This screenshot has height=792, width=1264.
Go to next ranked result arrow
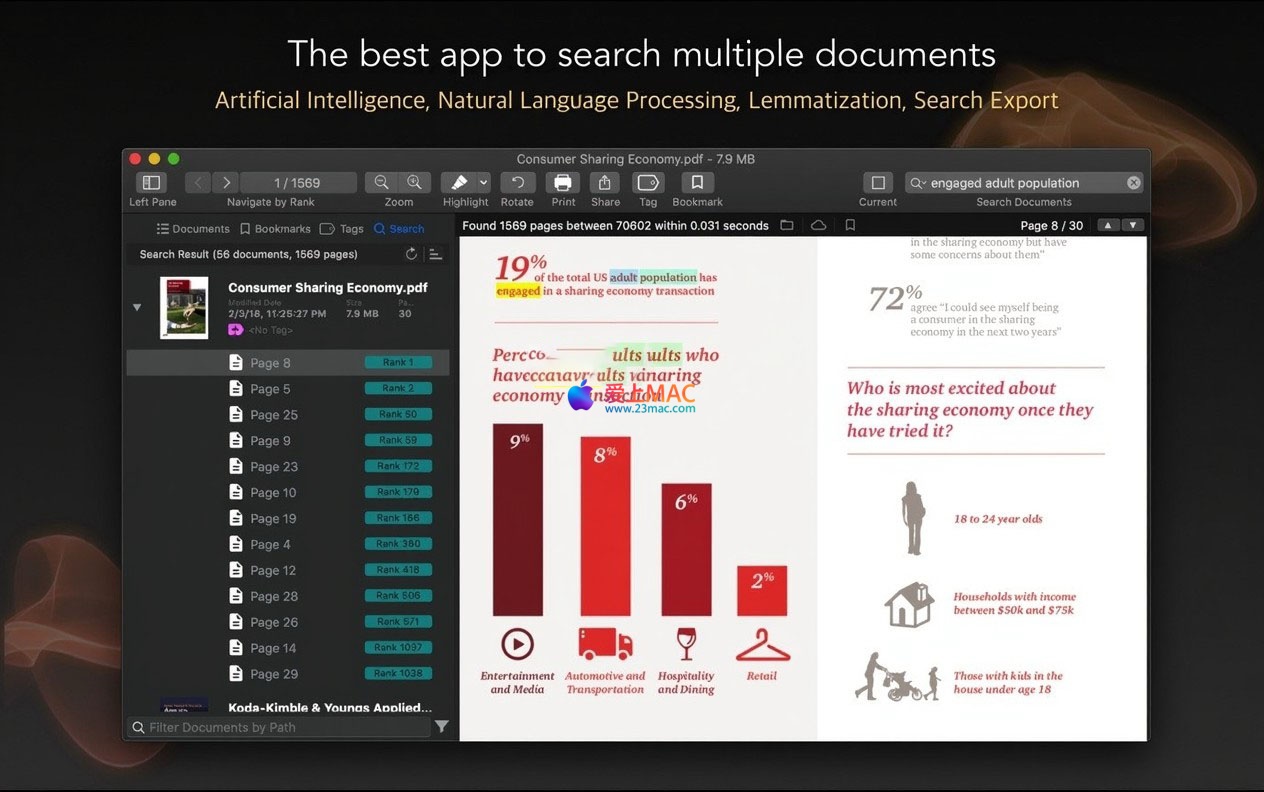click(227, 183)
